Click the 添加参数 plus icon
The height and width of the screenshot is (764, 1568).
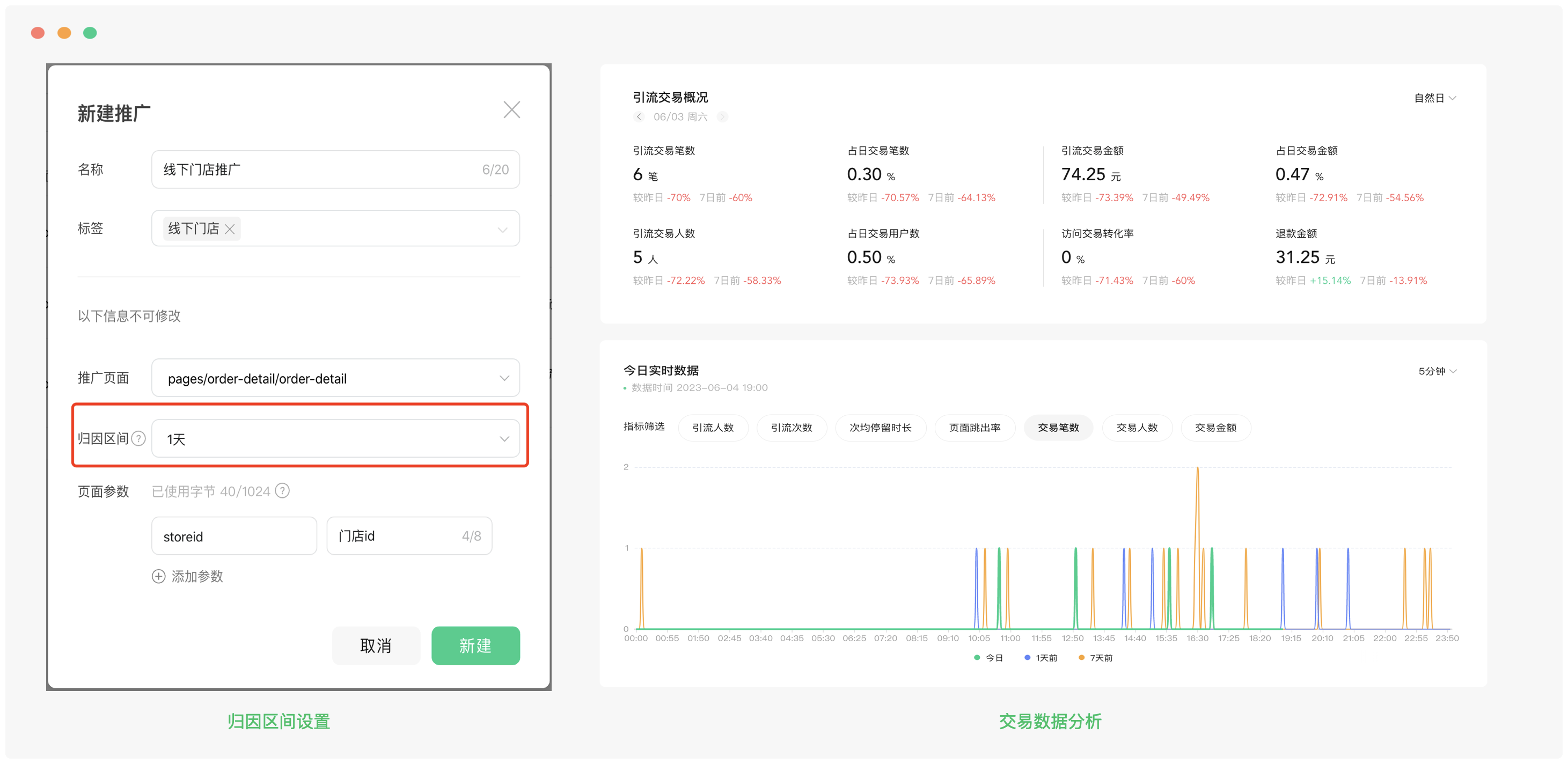158,576
